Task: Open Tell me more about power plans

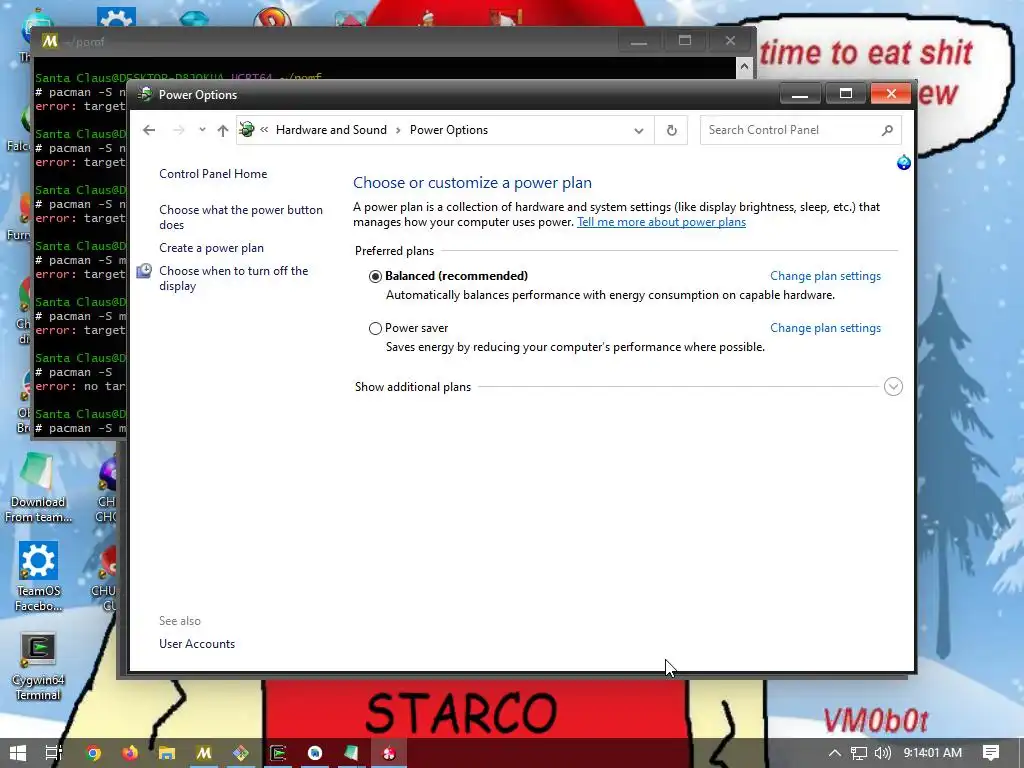Action: tap(661, 222)
